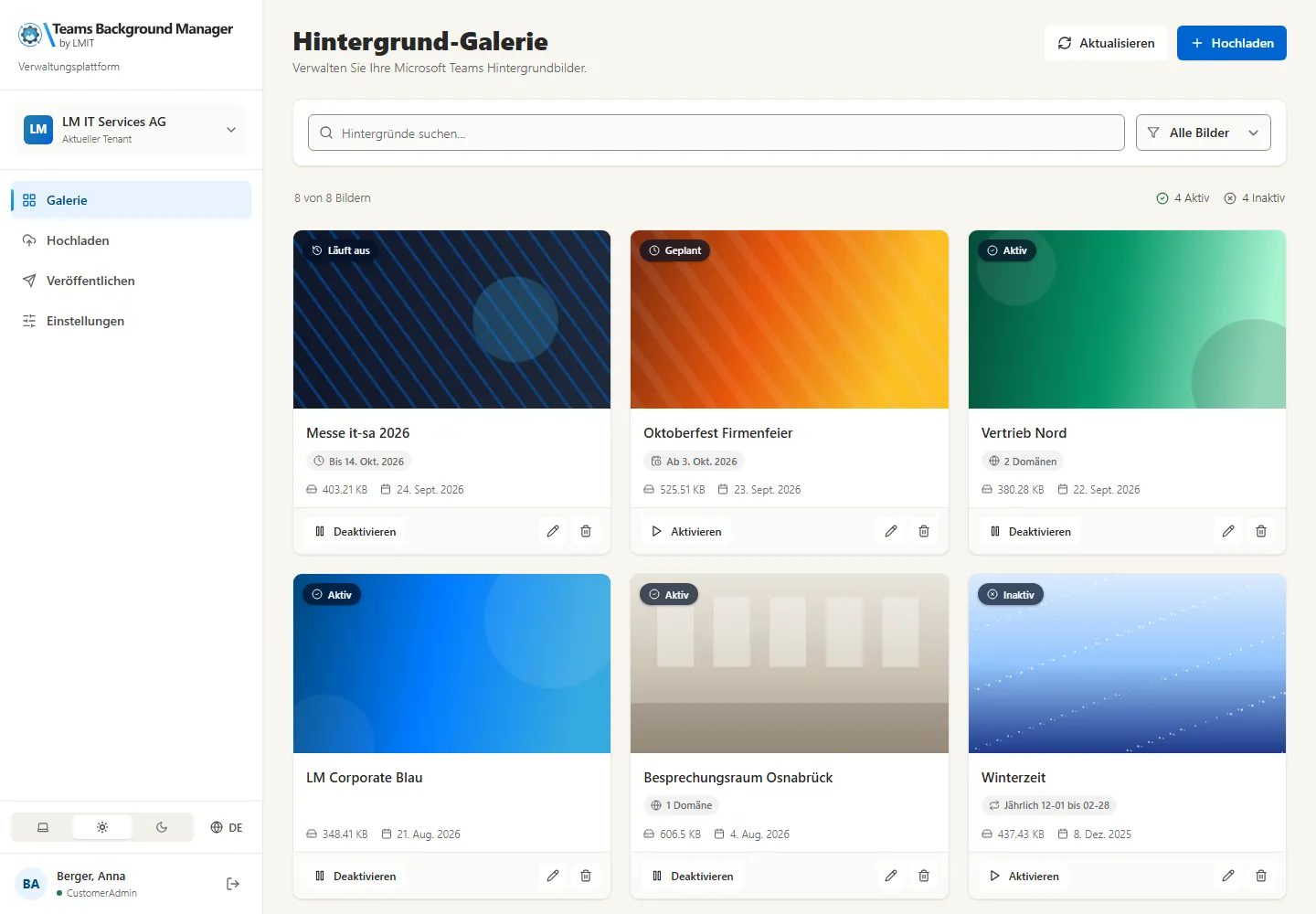Edit the Besprechungsraum Osnabrück background

click(x=891, y=876)
